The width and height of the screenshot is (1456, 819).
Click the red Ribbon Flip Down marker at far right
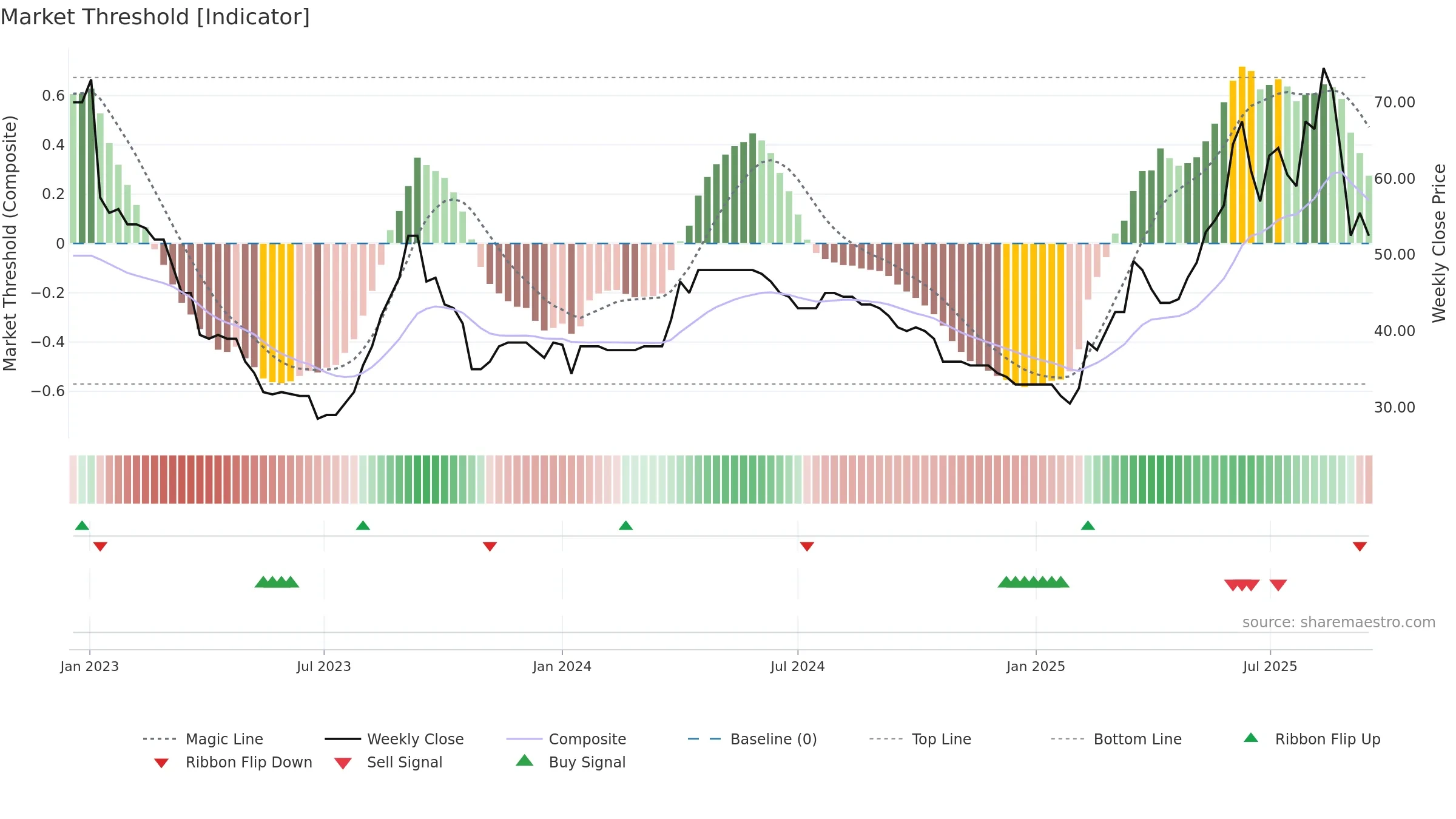click(x=1360, y=547)
